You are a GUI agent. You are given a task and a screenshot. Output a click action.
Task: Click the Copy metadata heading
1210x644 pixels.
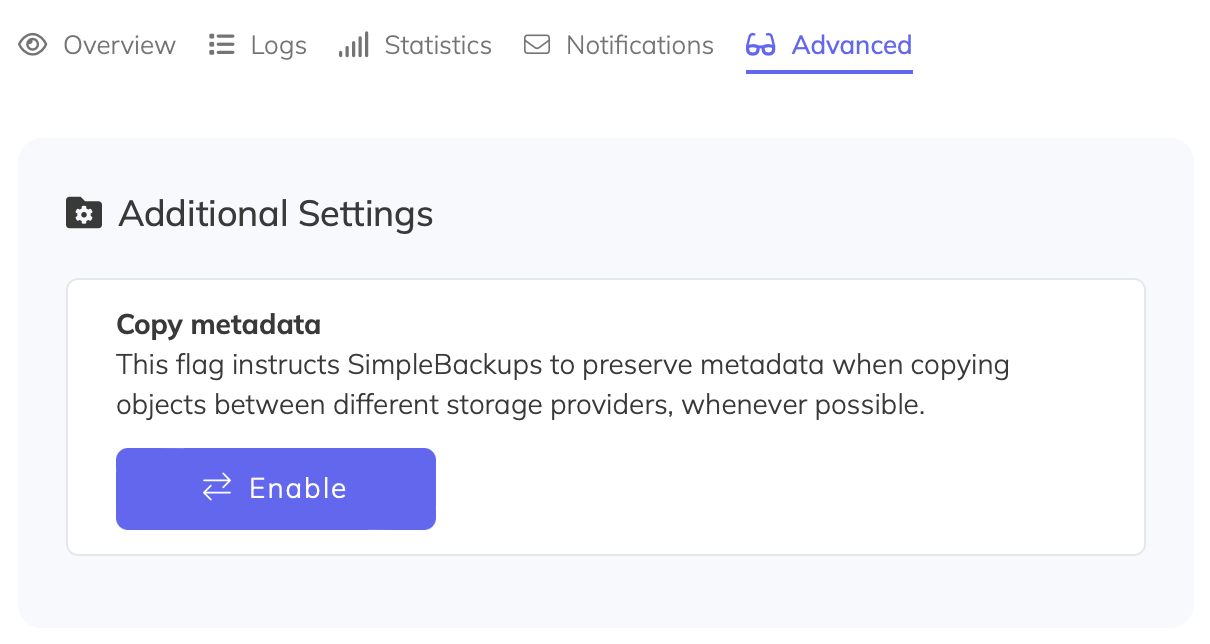point(218,324)
